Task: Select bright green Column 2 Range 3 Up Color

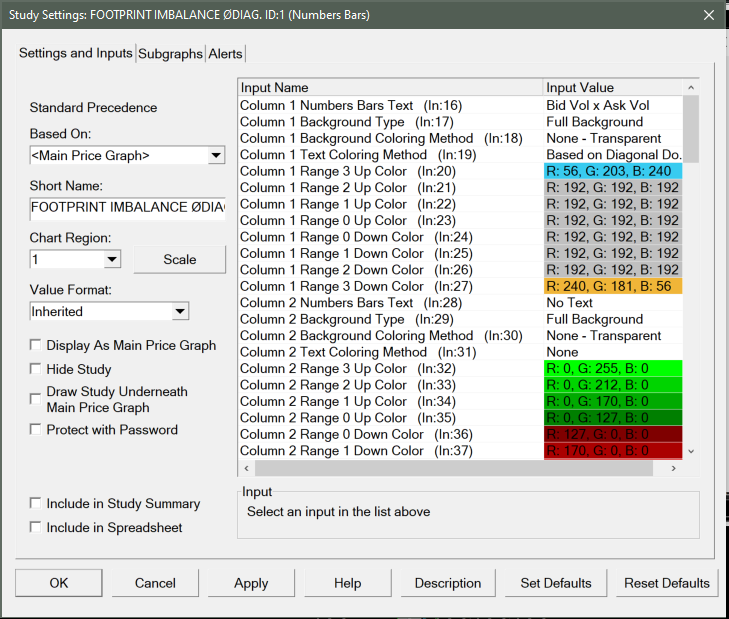Action: click(x=613, y=369)
